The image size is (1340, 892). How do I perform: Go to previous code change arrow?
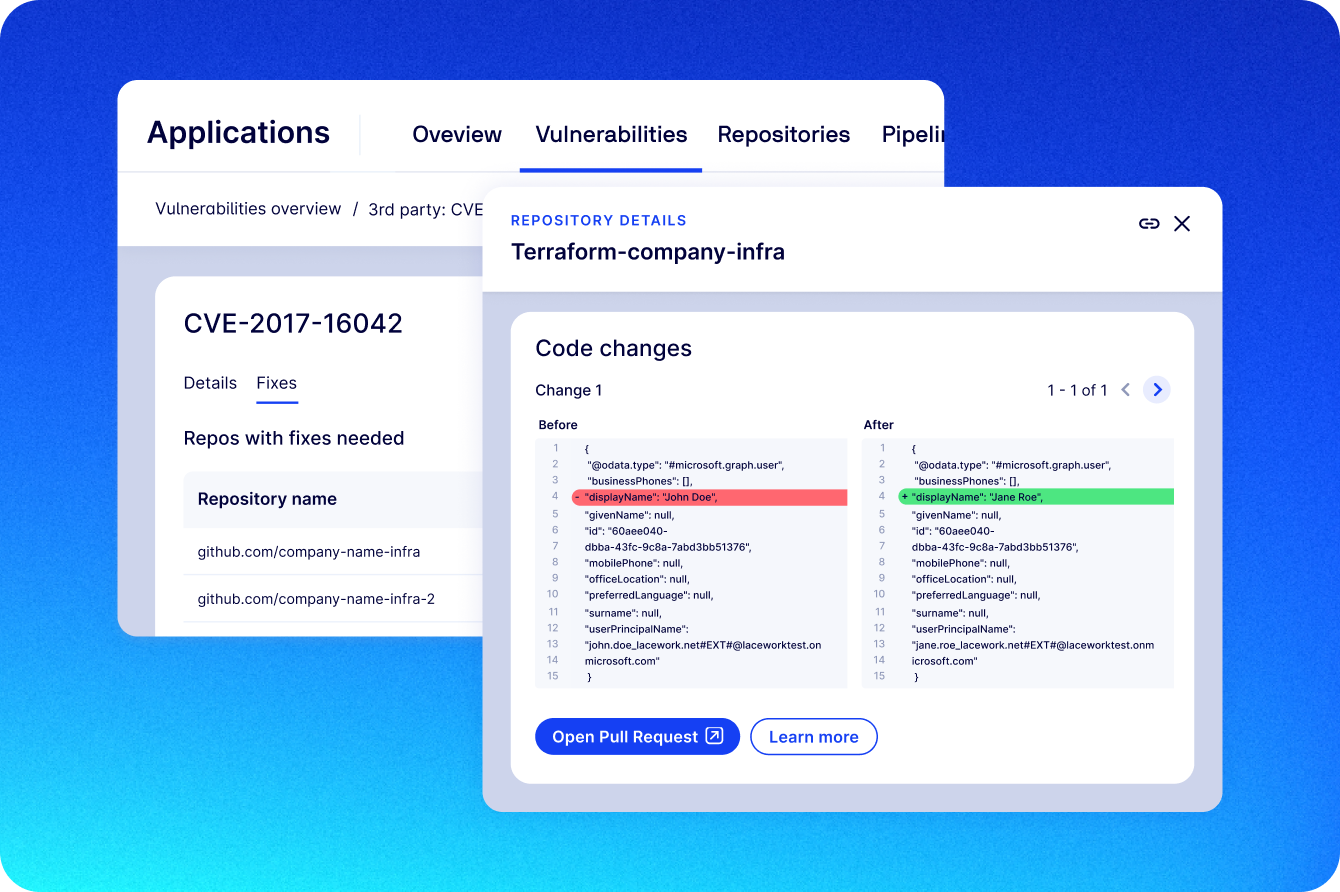(x=1125, y=390)
